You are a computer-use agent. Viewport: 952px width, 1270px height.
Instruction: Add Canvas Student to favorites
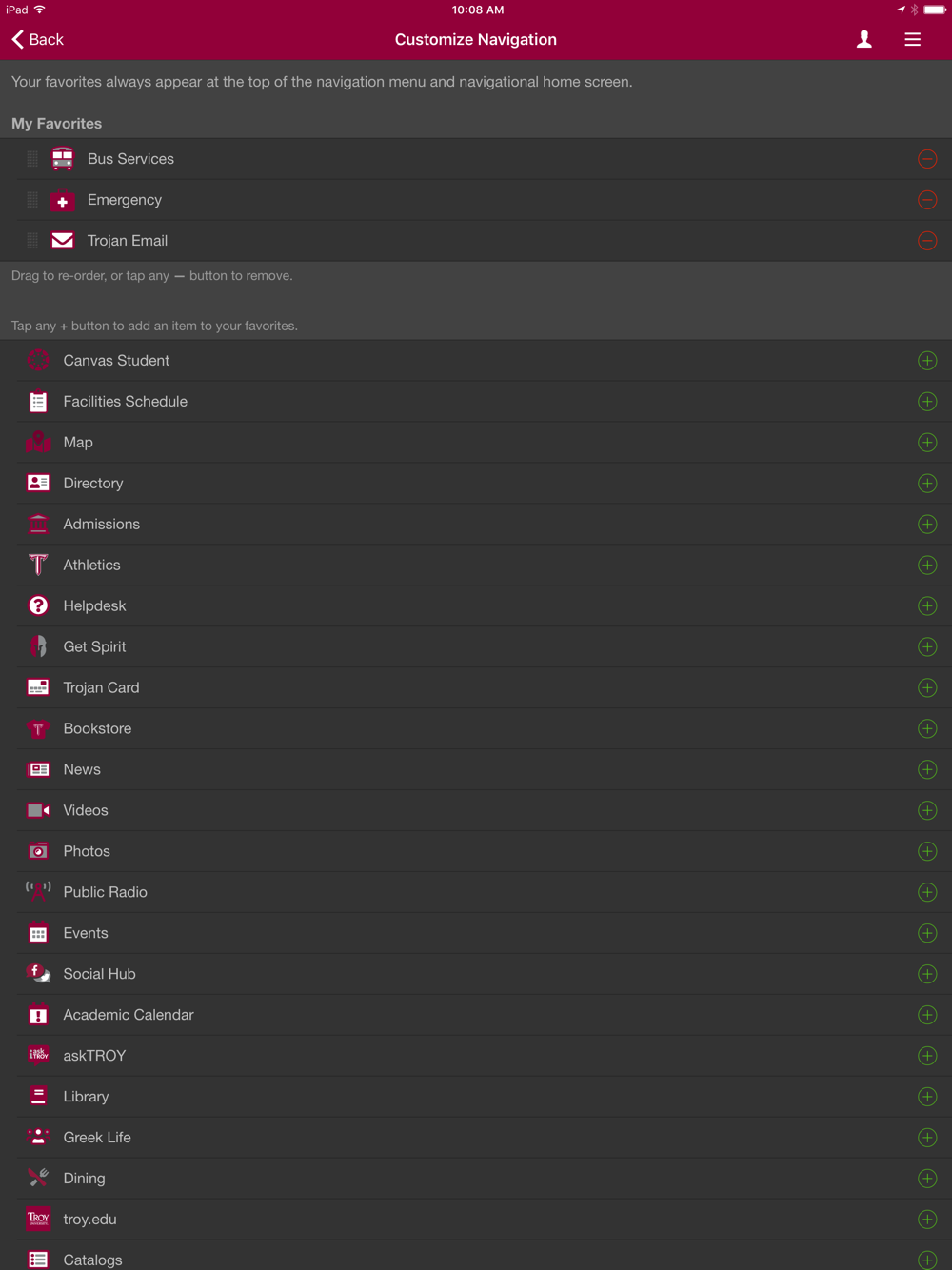pos(927,361)
